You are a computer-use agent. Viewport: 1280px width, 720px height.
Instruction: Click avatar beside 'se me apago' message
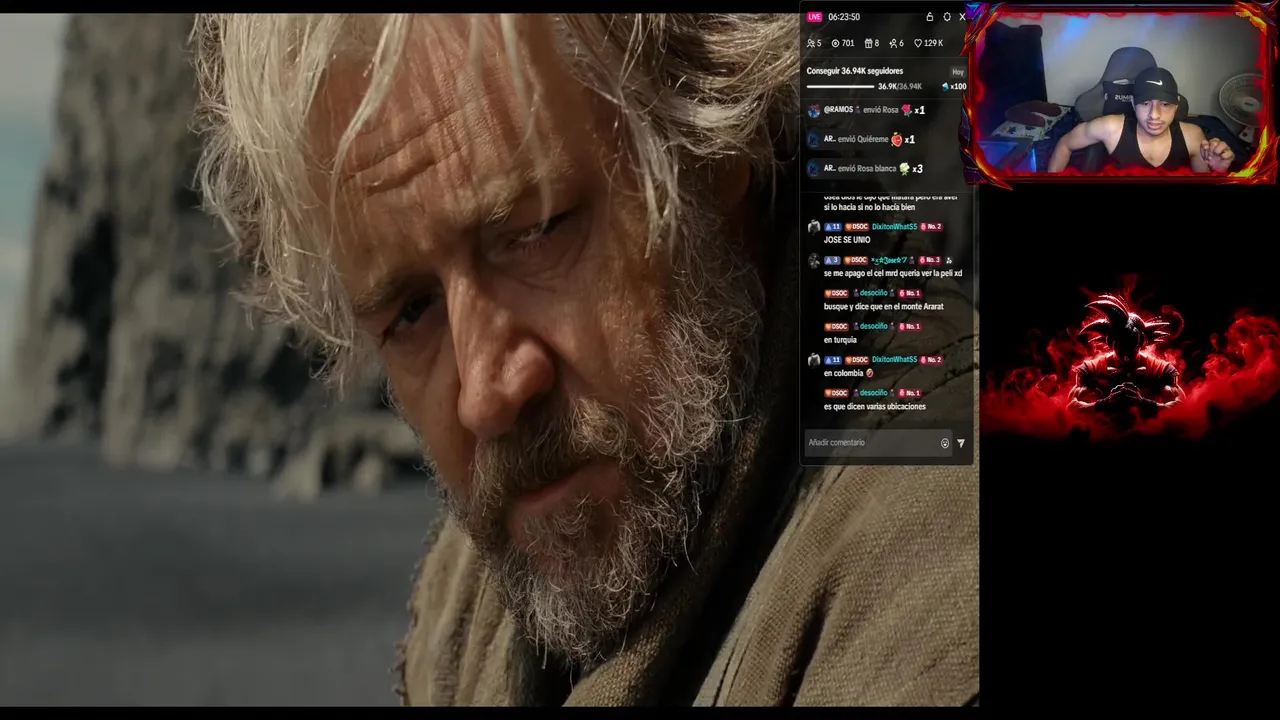click(814, 261)
